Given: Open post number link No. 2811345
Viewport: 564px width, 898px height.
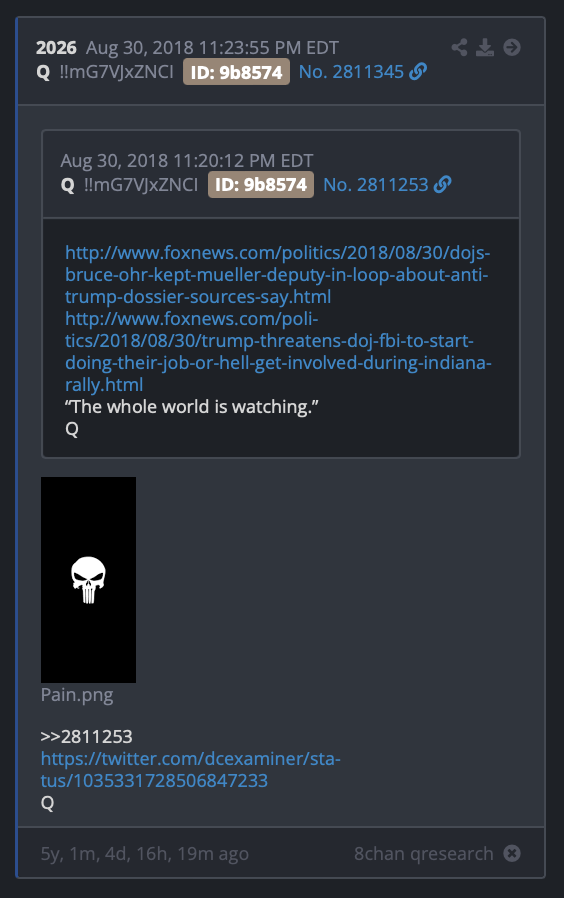Looking at the screenshot, I should 351,72.
